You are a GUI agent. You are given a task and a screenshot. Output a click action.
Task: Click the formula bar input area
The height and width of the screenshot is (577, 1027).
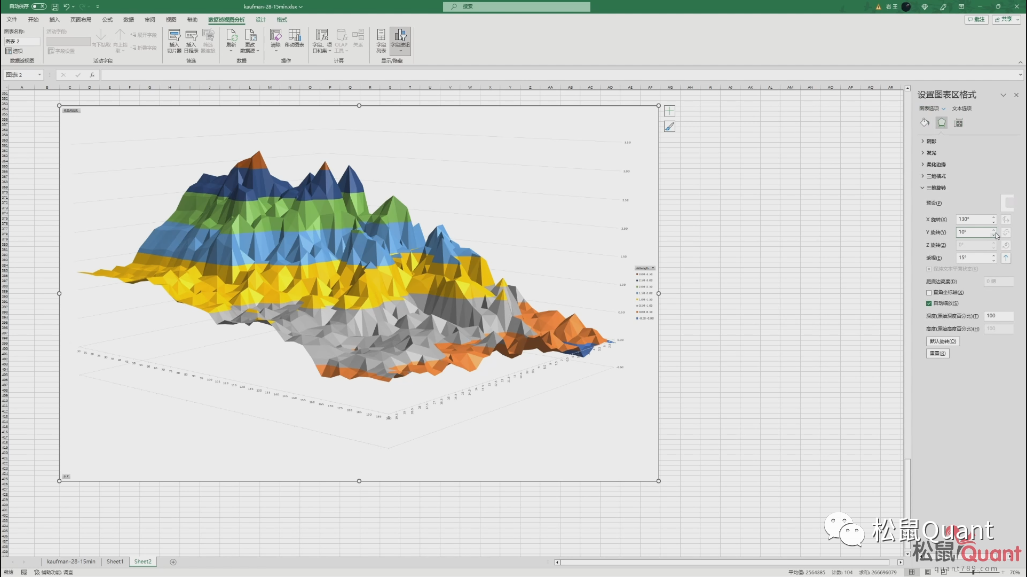pos(561,75)
